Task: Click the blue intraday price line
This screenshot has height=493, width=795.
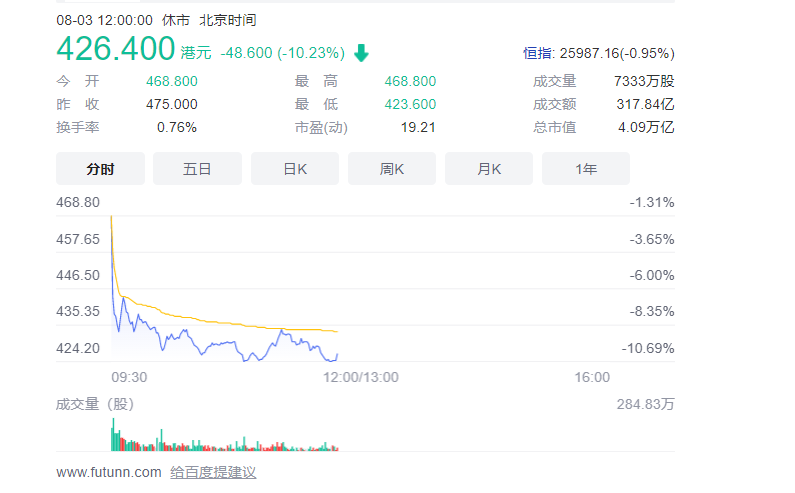Action: 200,345
